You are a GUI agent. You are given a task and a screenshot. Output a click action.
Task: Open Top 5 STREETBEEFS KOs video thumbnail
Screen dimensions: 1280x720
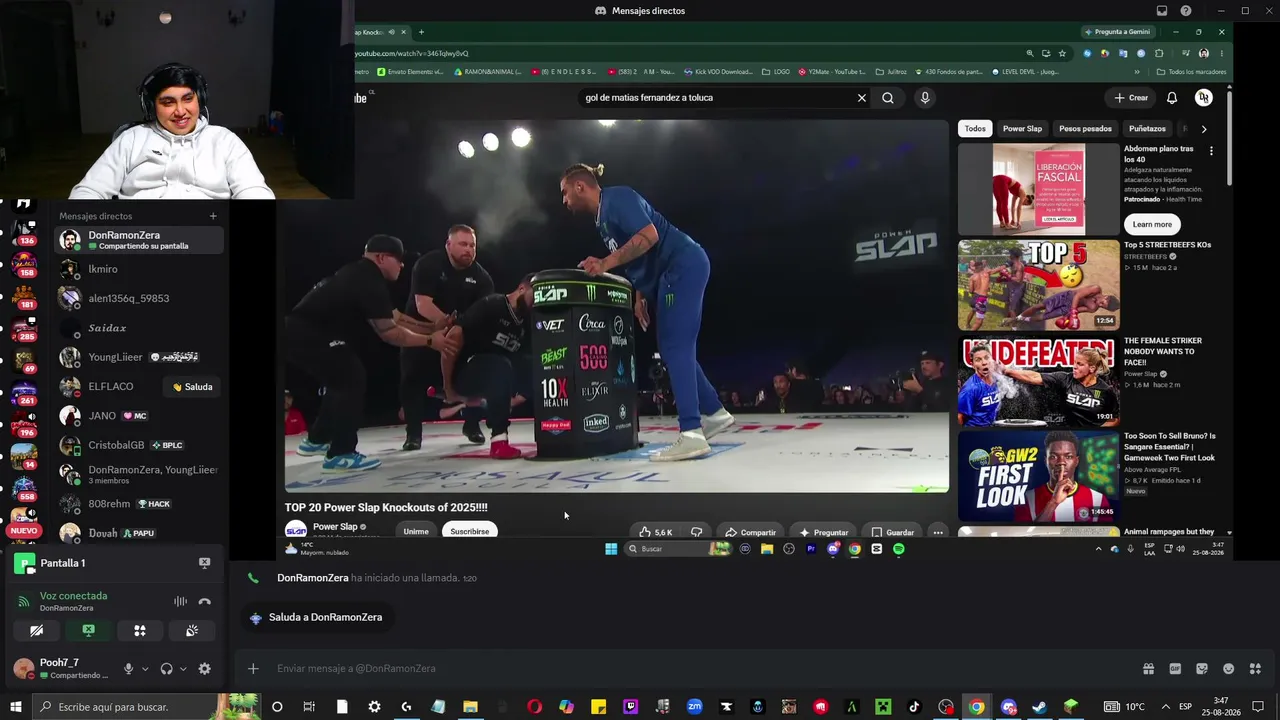[1039, 285]
